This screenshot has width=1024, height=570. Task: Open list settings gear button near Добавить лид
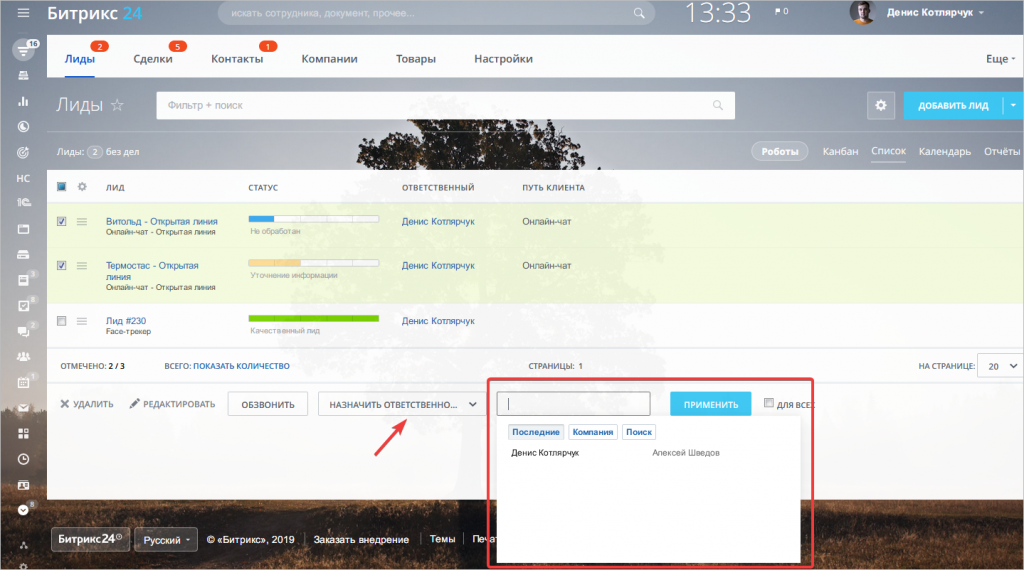880,105
